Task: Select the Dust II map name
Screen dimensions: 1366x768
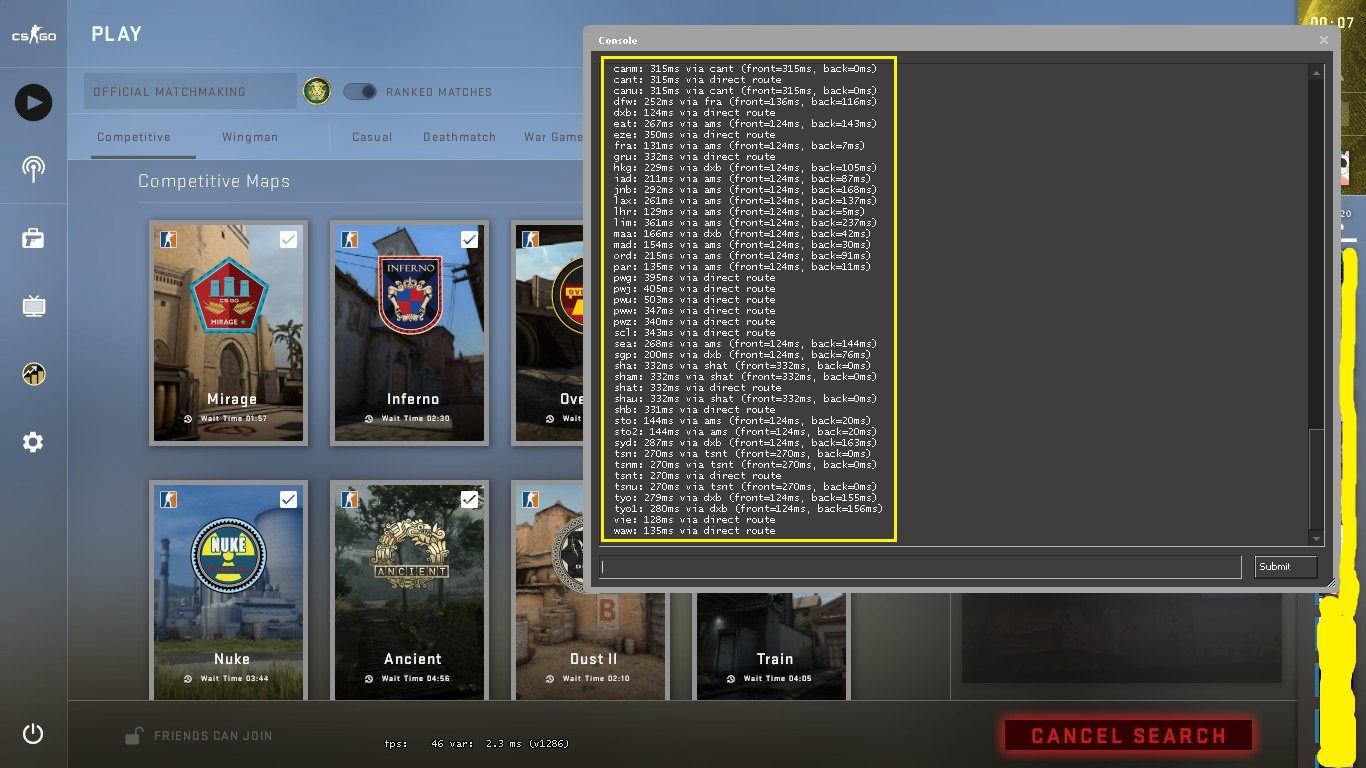Action: tap(593, 659)
